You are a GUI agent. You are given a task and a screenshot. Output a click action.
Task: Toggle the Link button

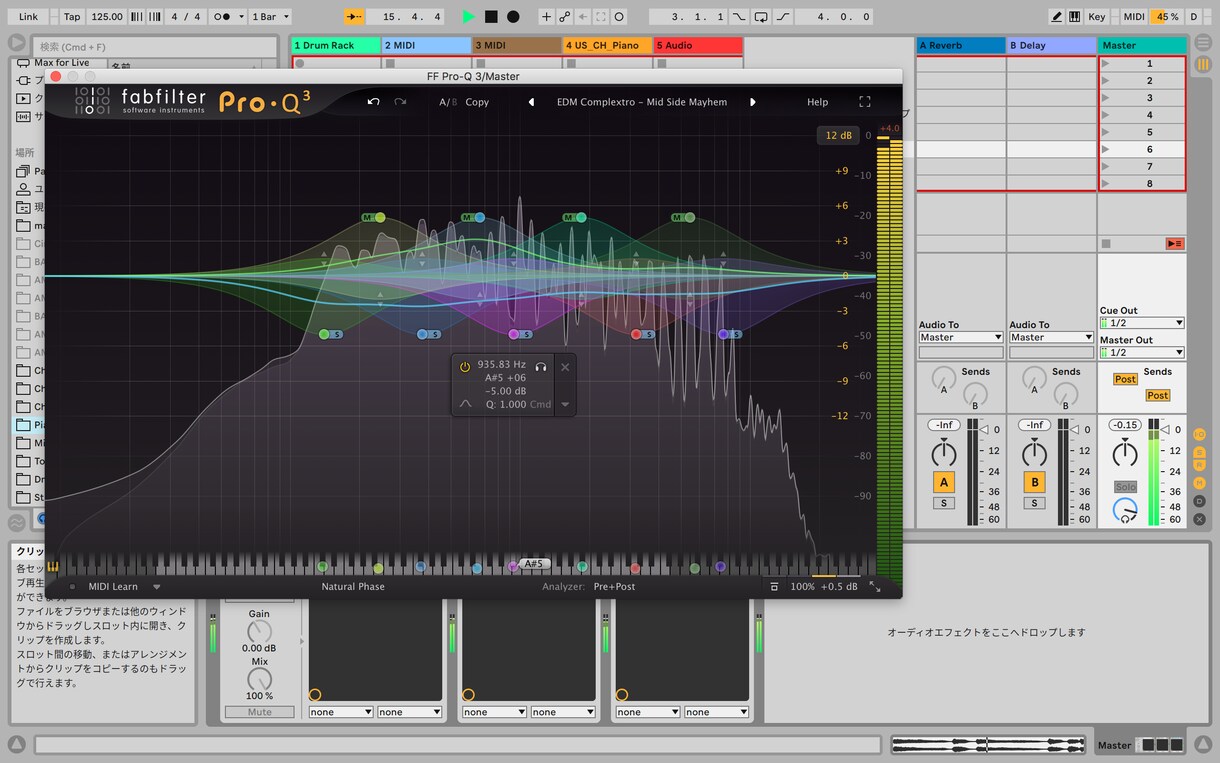click(x=29, y=17)
